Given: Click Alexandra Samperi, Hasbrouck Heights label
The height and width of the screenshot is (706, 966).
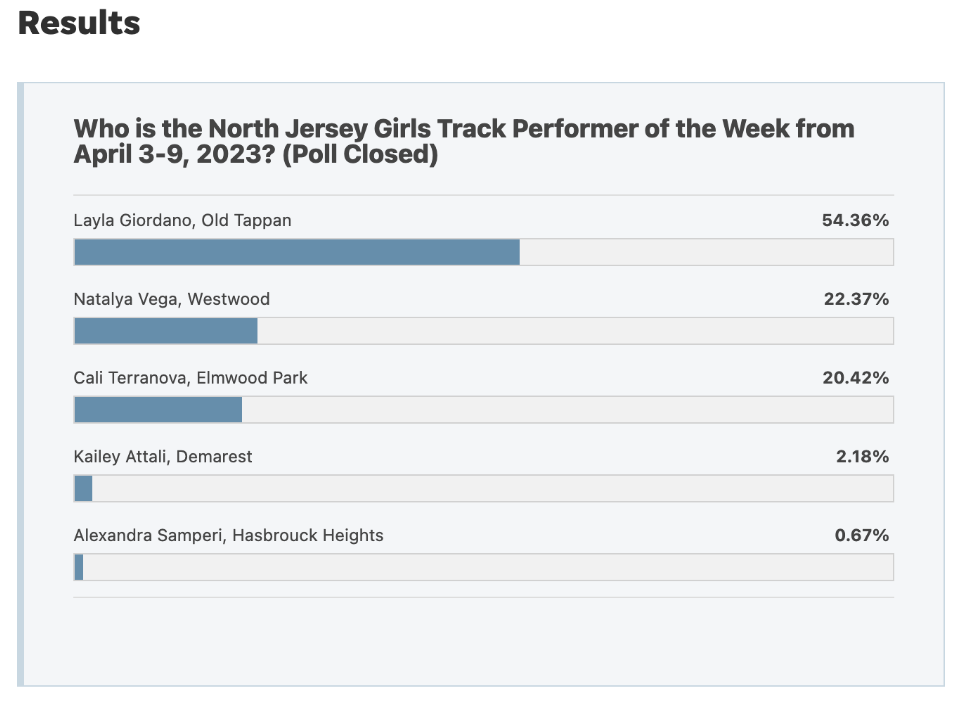Looking at the screenshot, I should pos(229,535).
